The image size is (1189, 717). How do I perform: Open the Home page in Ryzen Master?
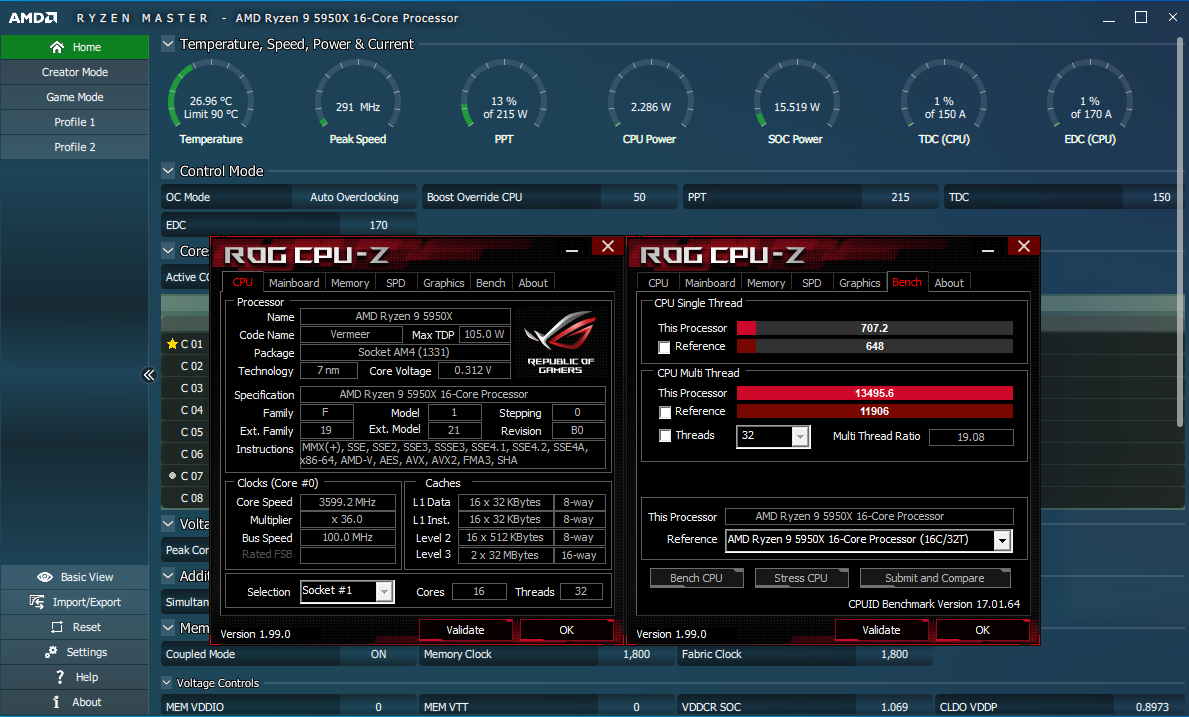pos(74,47)
